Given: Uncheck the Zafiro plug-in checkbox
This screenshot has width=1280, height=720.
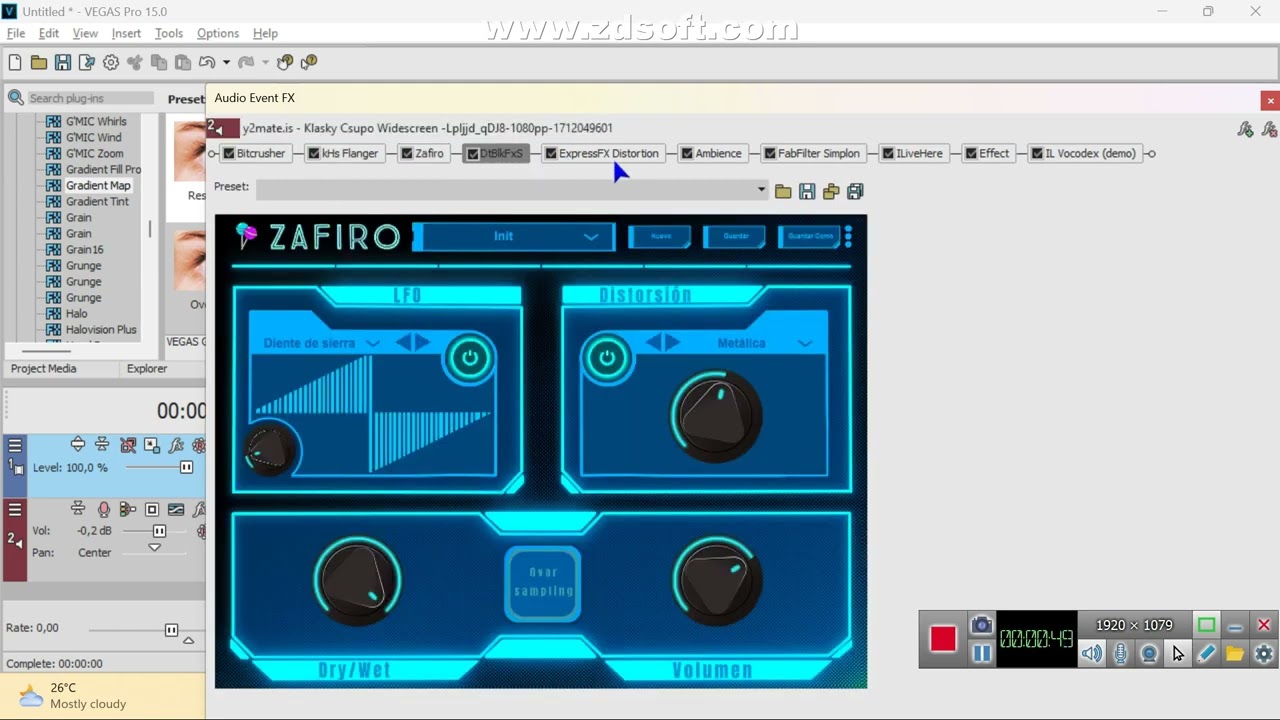Looking at the screenshot, I should (407, 154).
